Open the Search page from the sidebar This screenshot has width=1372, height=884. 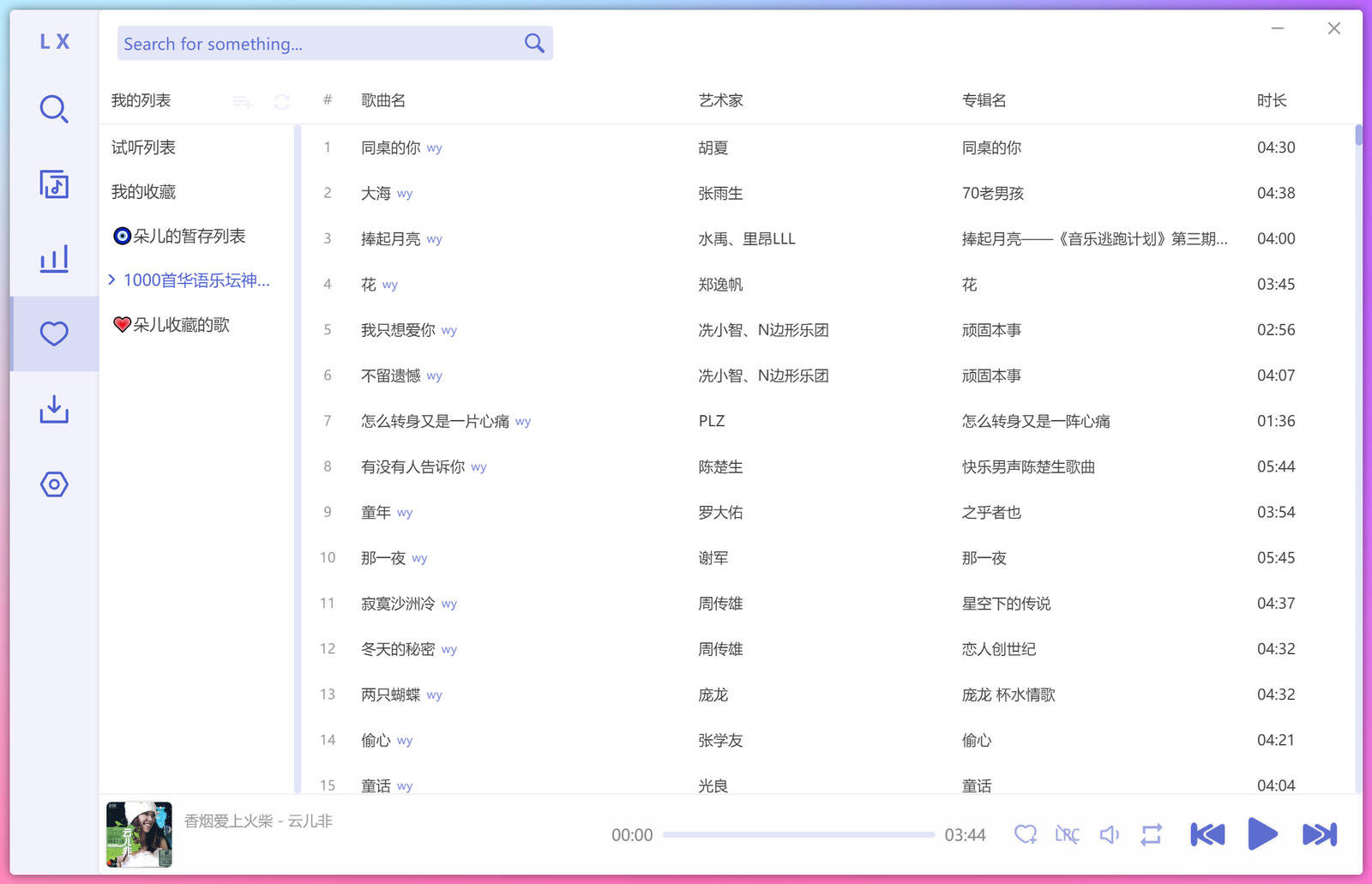[54, 110]
